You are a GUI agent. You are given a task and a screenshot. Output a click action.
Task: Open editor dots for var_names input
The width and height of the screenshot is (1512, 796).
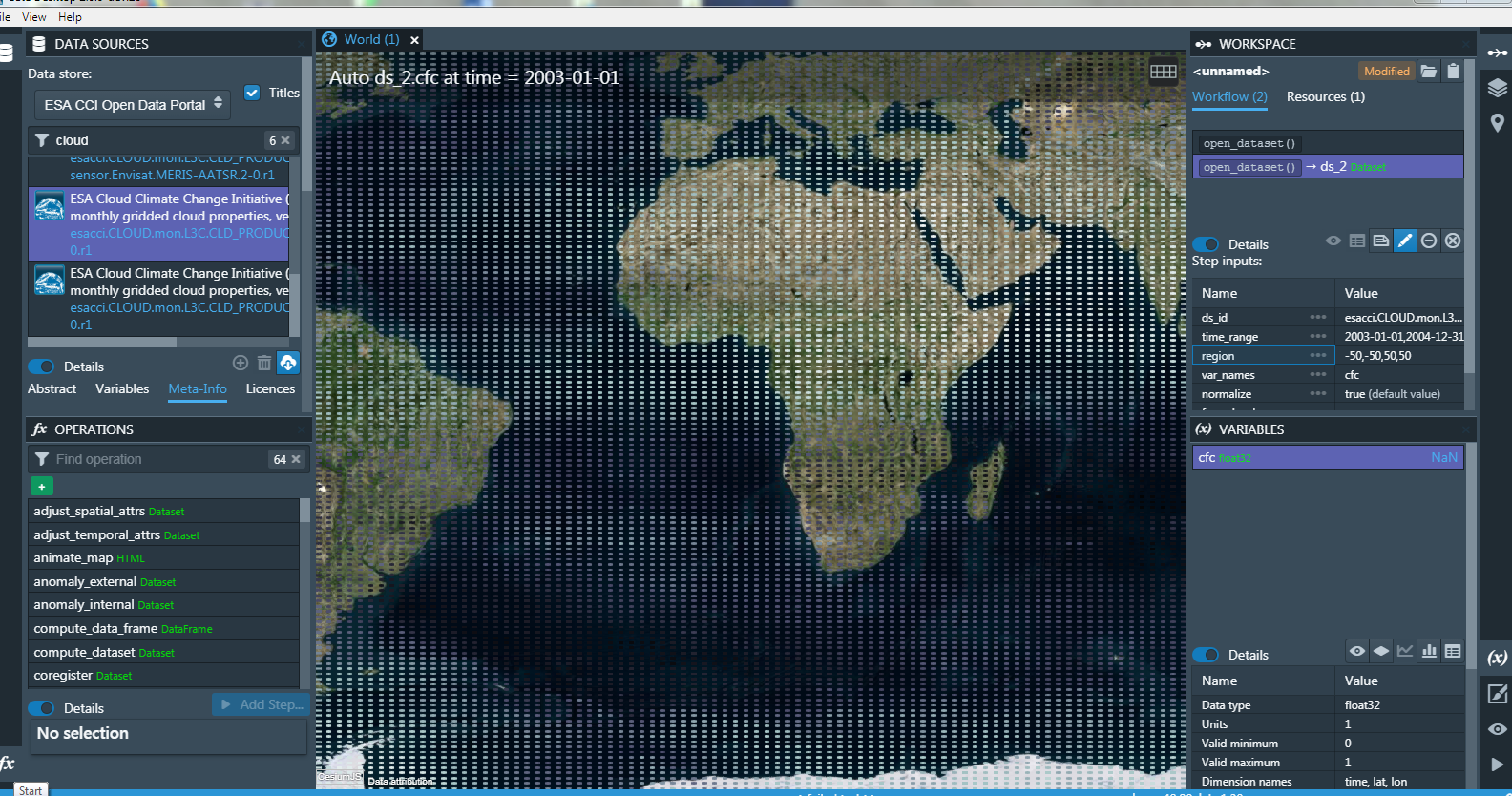click(1318, 374)
